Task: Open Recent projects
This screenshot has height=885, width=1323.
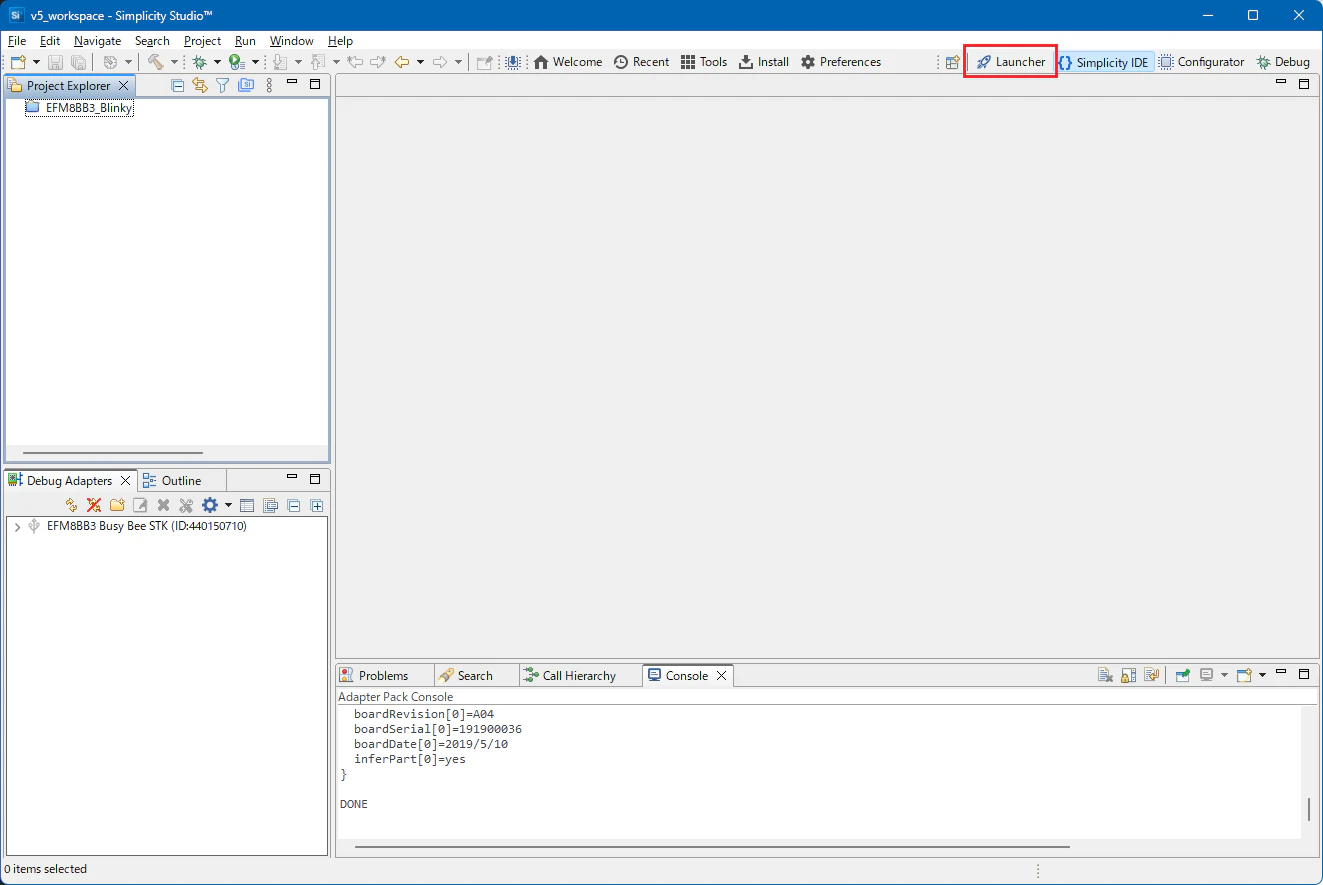Action: pos(641,62)
